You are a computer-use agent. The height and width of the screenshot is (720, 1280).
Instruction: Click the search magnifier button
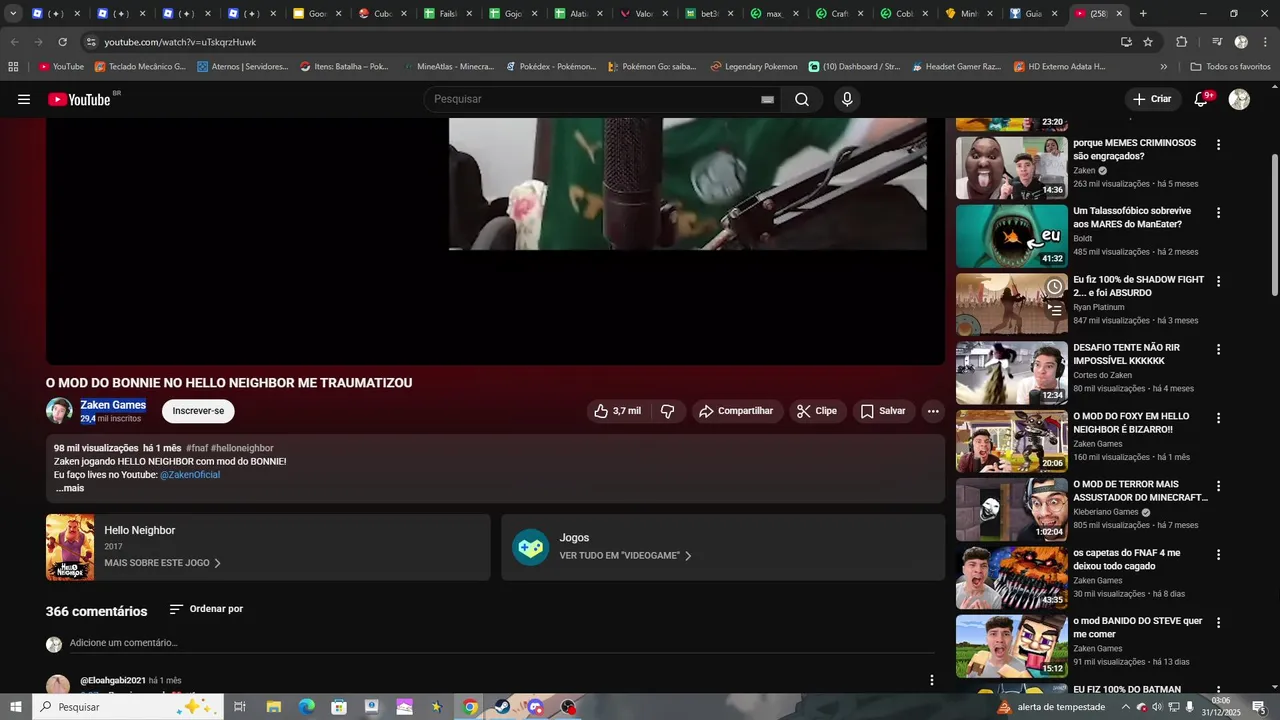click(x=802, y=99)
